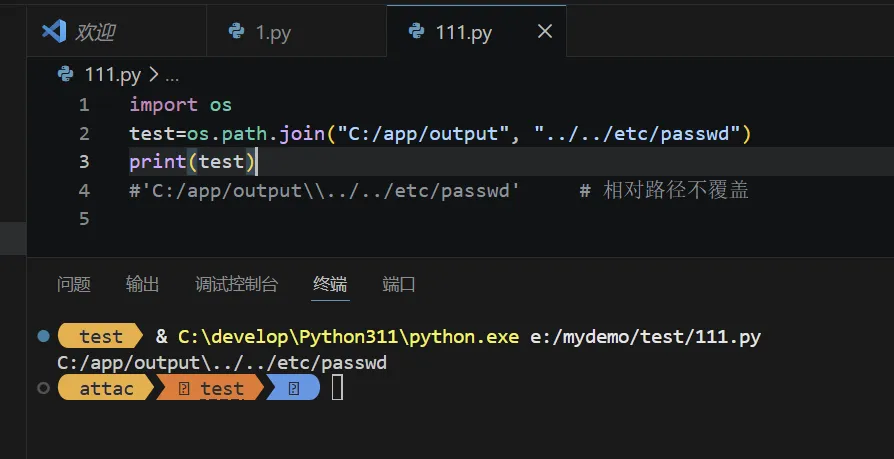Click line number 3 in the gutter
This screenshot has width=894, height=459.
(84, 162)
